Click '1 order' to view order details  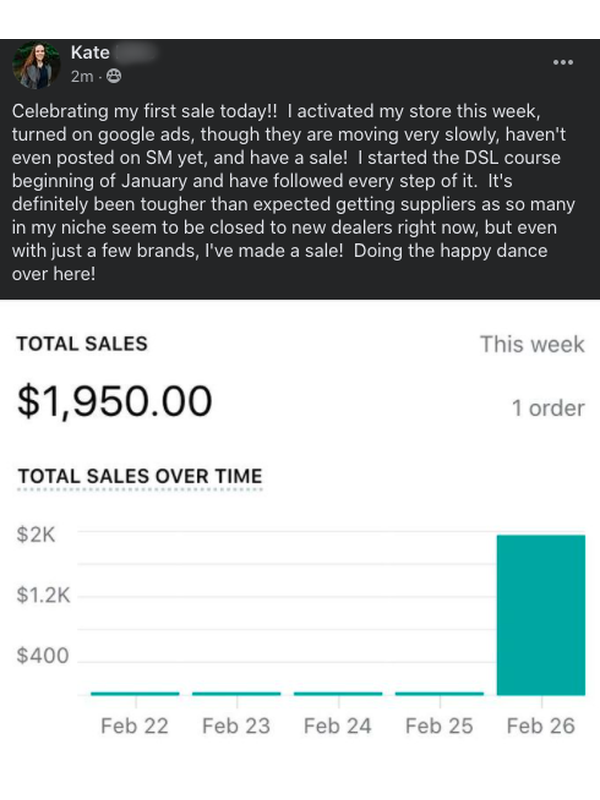[x=547, y=408]
